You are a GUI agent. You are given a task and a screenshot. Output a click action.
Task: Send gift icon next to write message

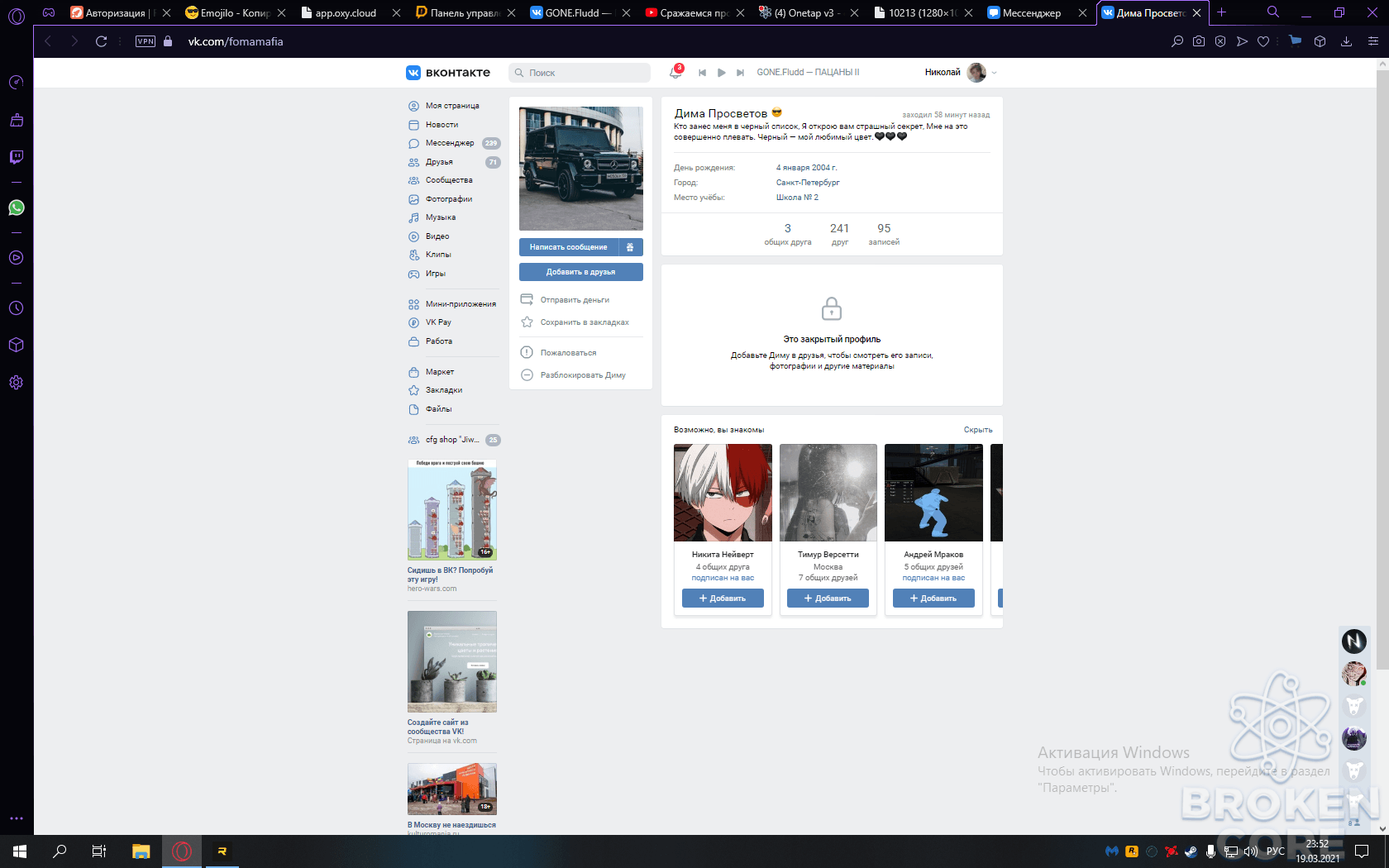[630, 247]
